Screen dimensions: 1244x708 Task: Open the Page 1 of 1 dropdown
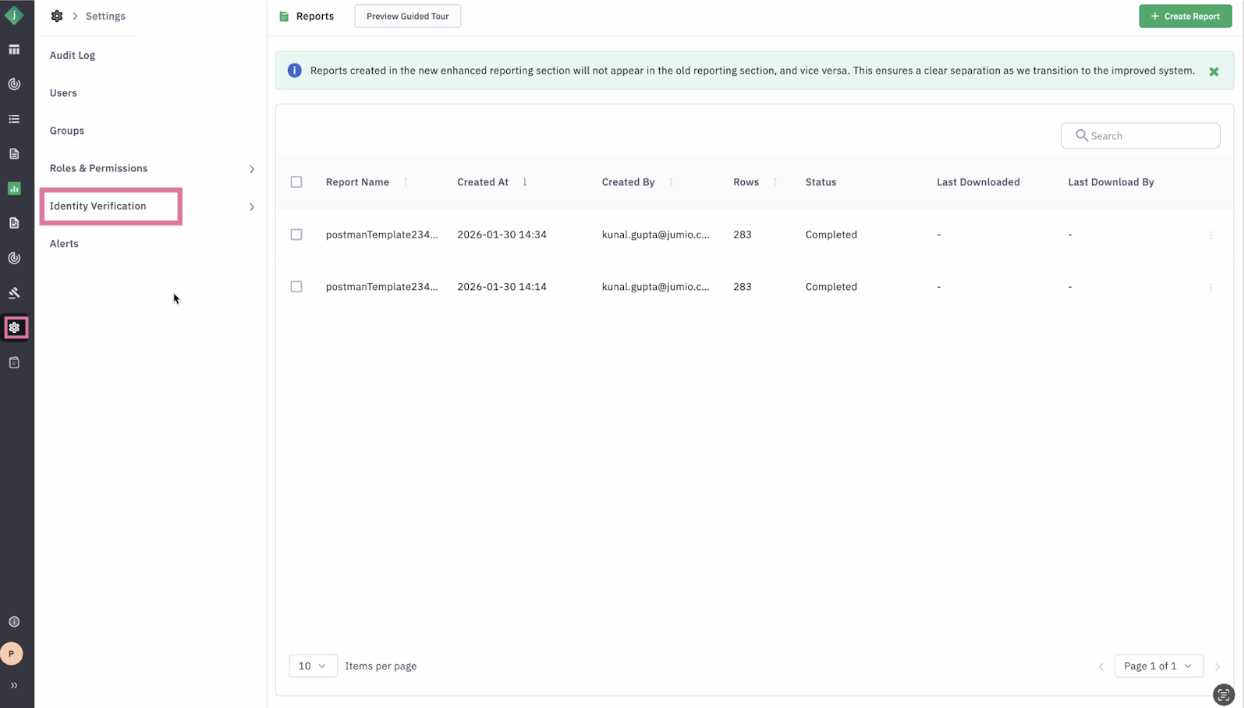point(1157,666)
